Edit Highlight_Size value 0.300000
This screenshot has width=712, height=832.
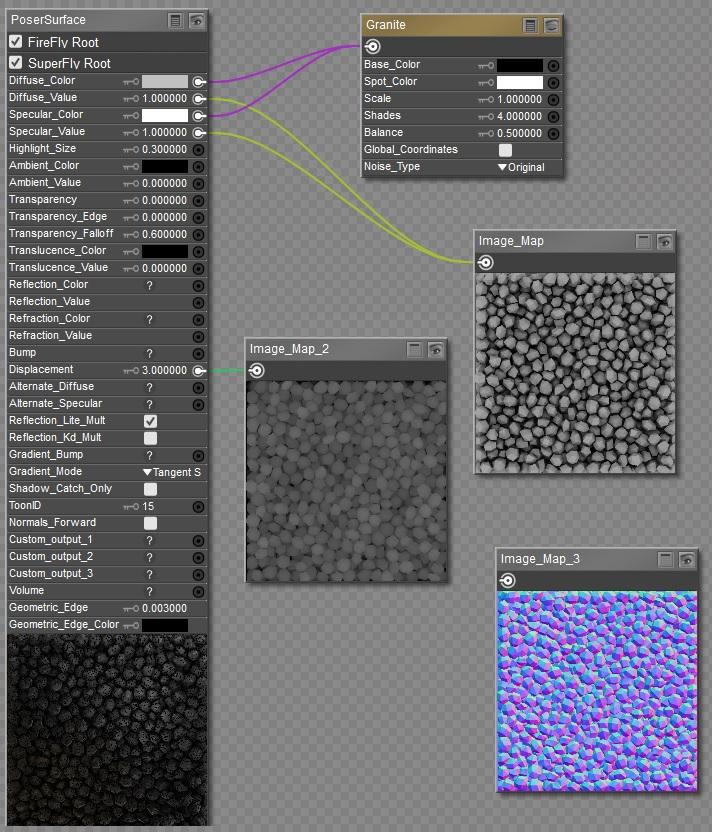click(164, 150)
